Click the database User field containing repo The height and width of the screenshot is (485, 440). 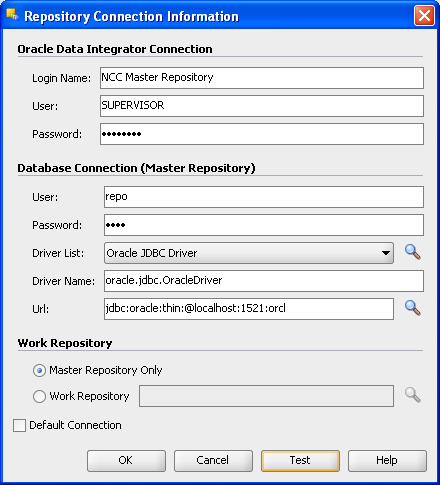[264, 197]
